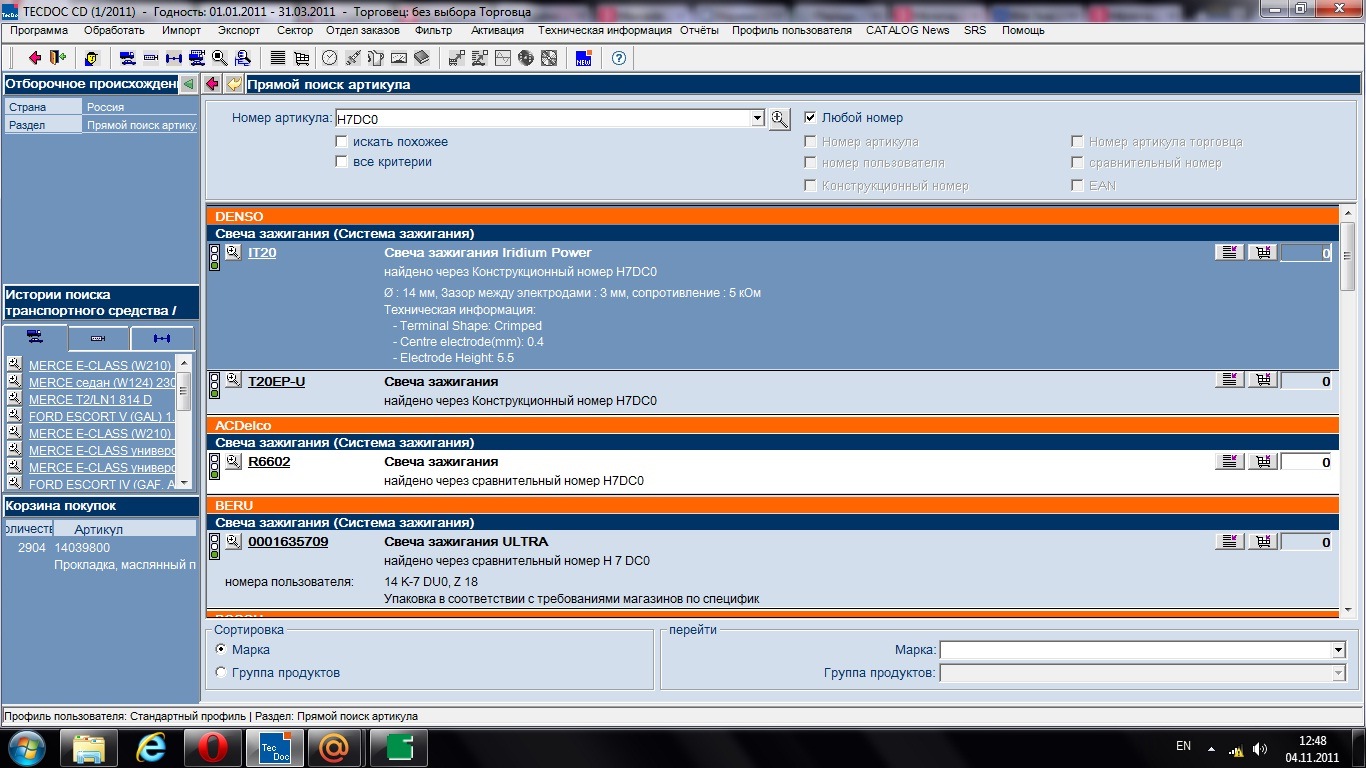
Task: Open MERCE T2/LN1 814 D from history
Action: click(x=91, y=399)
